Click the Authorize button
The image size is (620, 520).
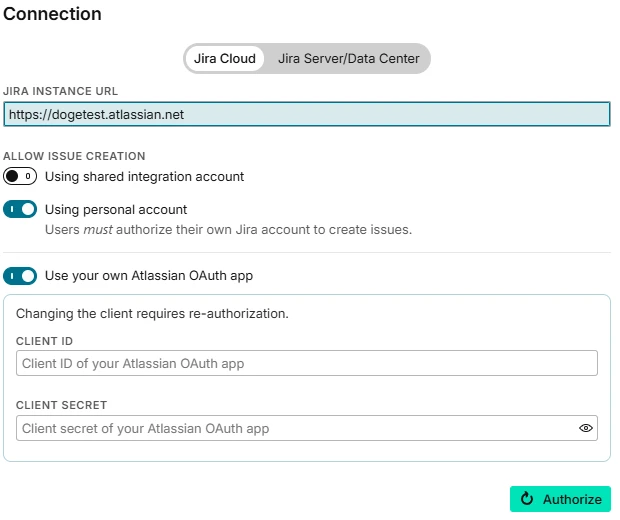560,499
